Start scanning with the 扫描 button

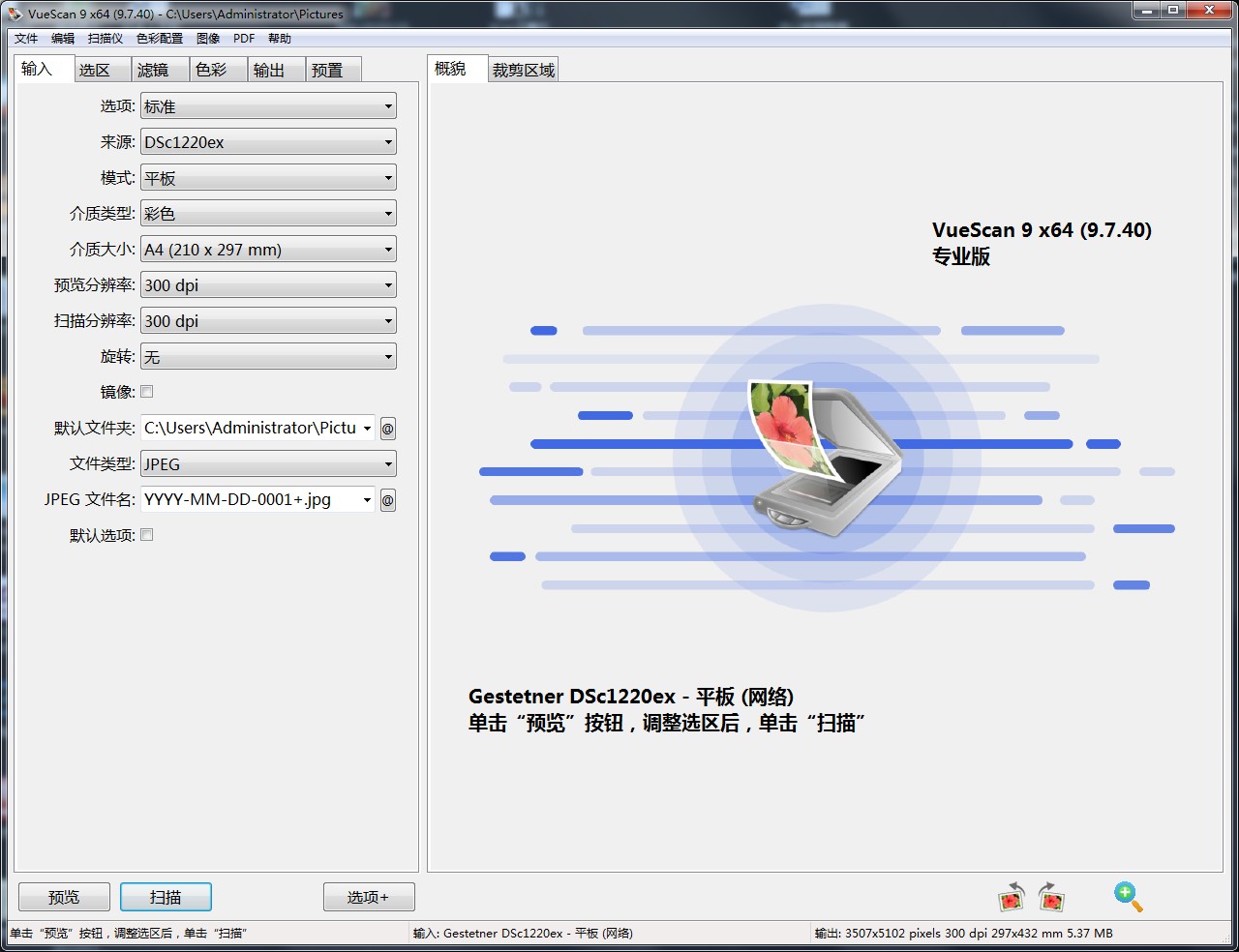click(166, 897)
